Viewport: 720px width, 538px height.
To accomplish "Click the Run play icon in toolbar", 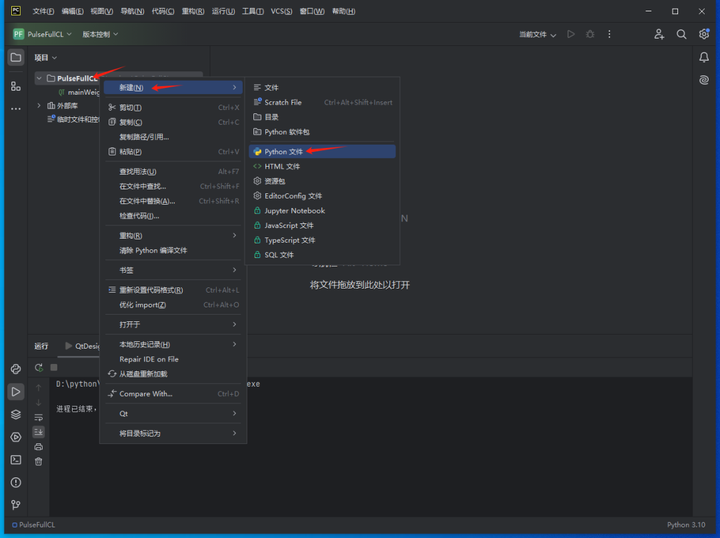I will pos(570,34).
